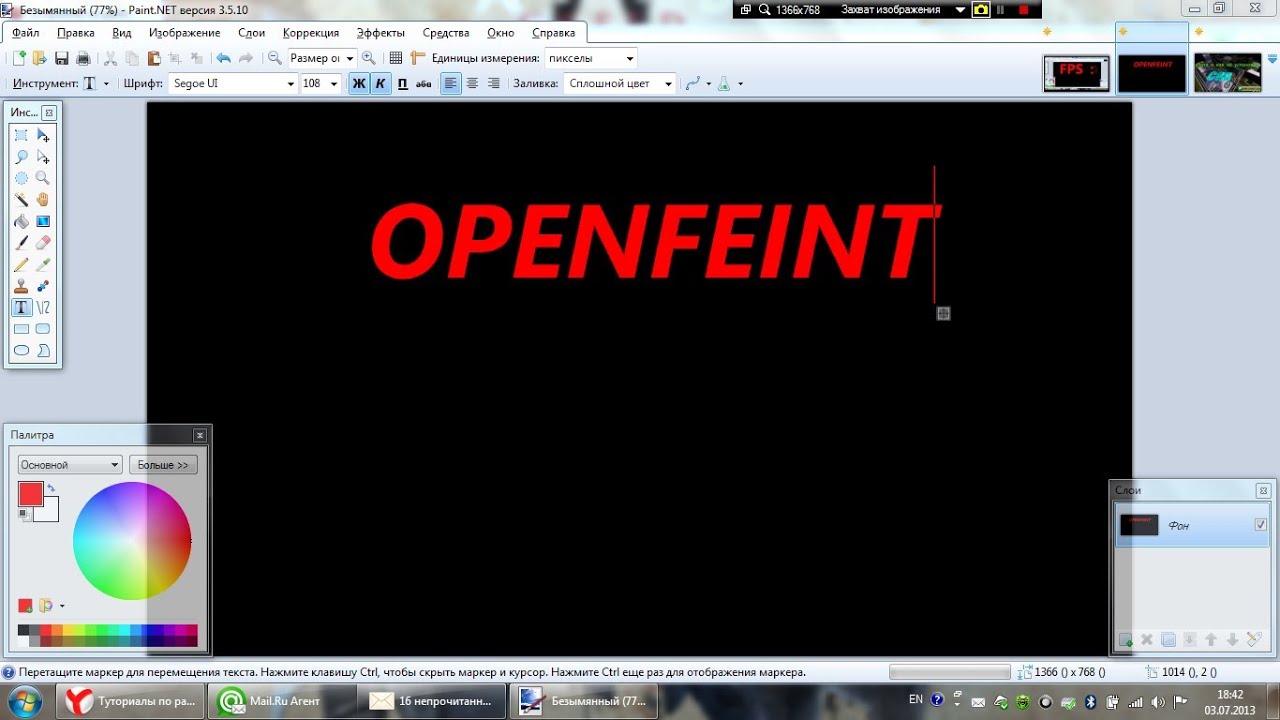The image size is (1280, 720).
Task: Select the Paint Bucket tool
Action: click(21, 221)
